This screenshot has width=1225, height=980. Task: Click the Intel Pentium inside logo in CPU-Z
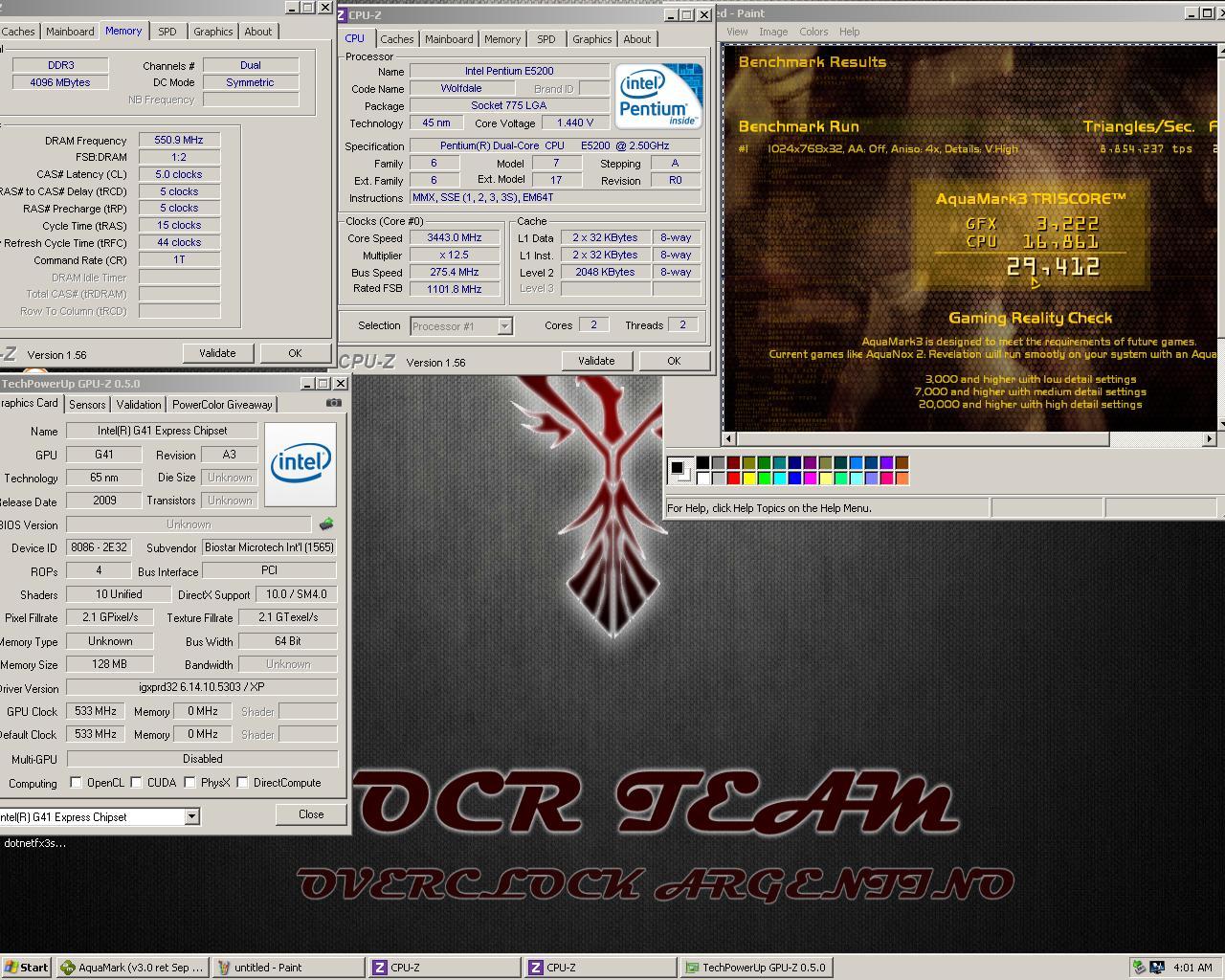pyautogui.click(x=658, y=96)
